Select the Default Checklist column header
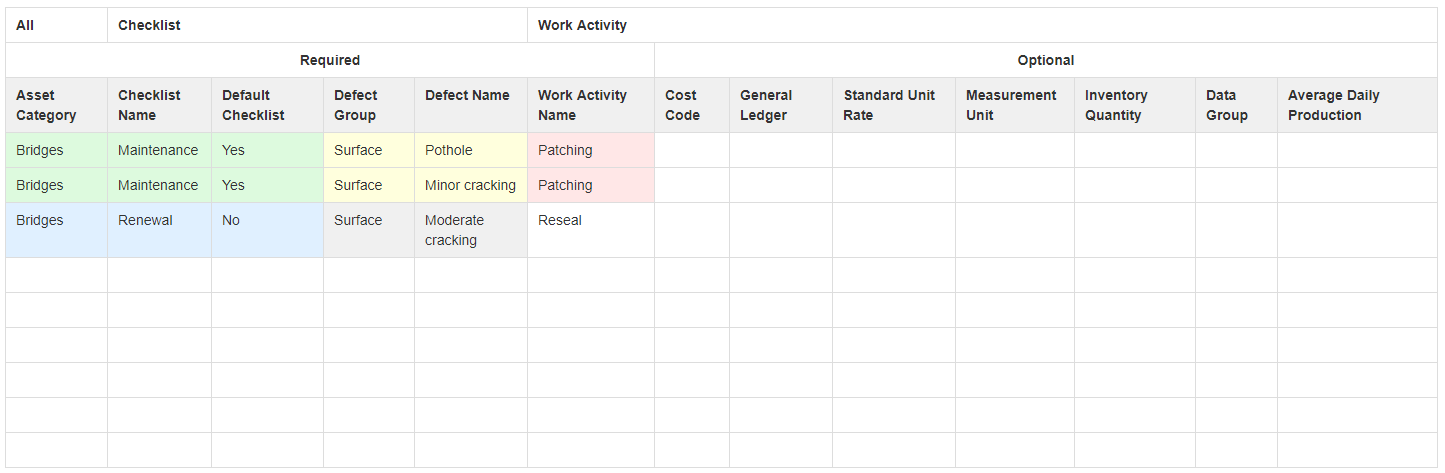Image resolution: width=1445 pixels, height=473 pixels. click(267, 105)
